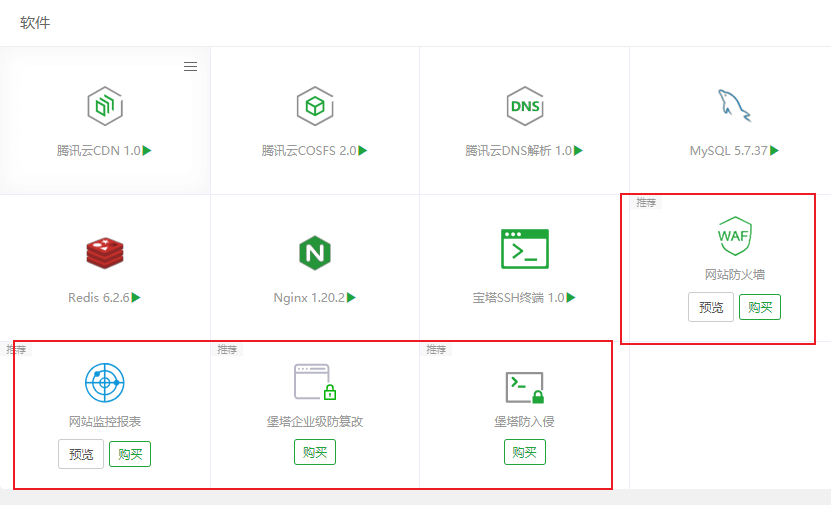The height and width of the screenshot is (505, 831).
Task: Click the 网站监控报表 text label
Action: click(x=105, y=422)
